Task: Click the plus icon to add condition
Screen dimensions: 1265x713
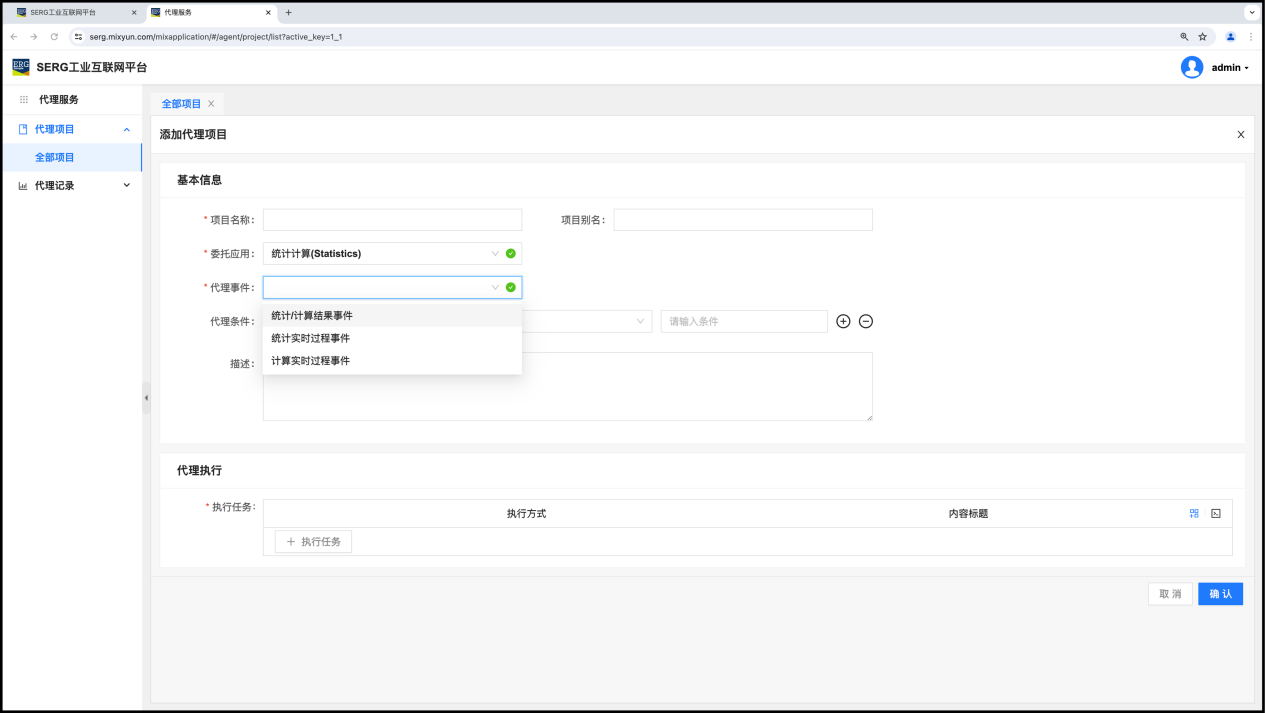Action: 843,321
